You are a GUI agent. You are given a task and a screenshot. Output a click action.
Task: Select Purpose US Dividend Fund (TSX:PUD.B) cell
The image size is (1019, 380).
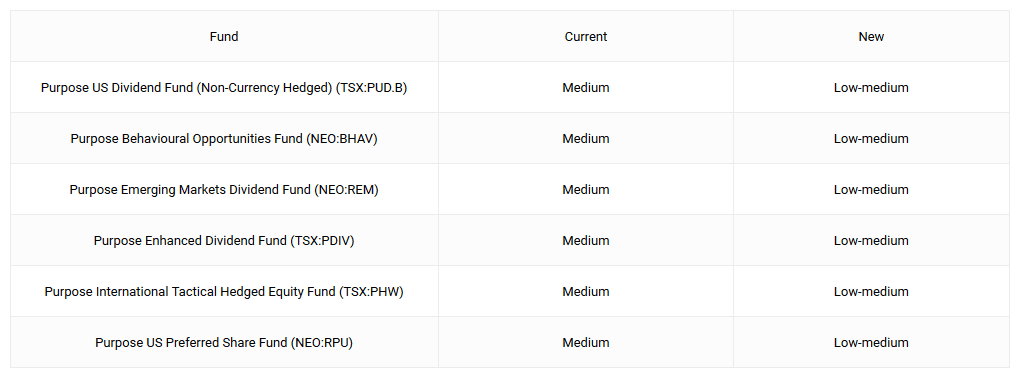tap(224, 88)
